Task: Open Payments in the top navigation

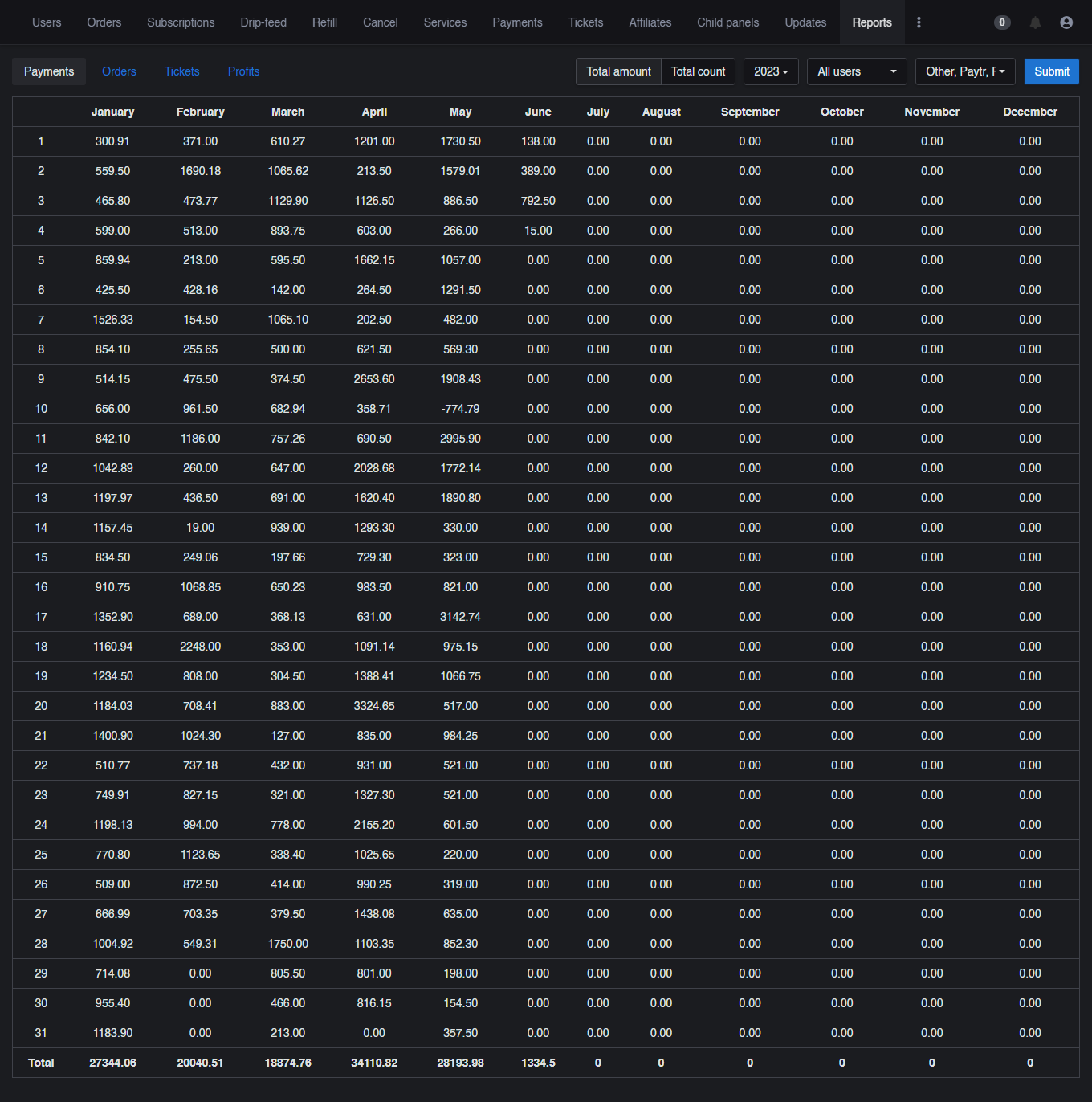Action: 517,22
